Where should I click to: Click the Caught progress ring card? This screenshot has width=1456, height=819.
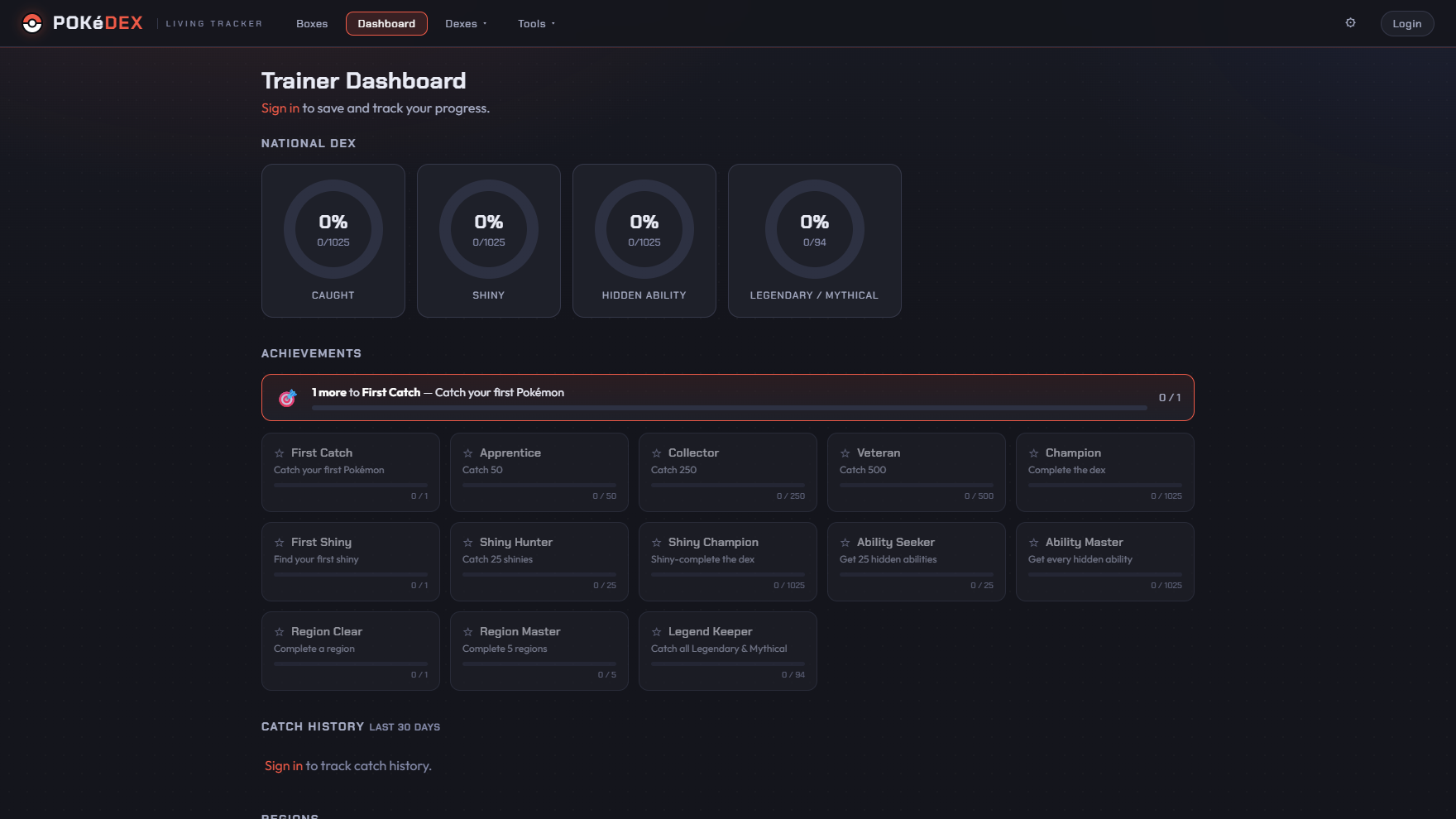click(x=333, y=241)
